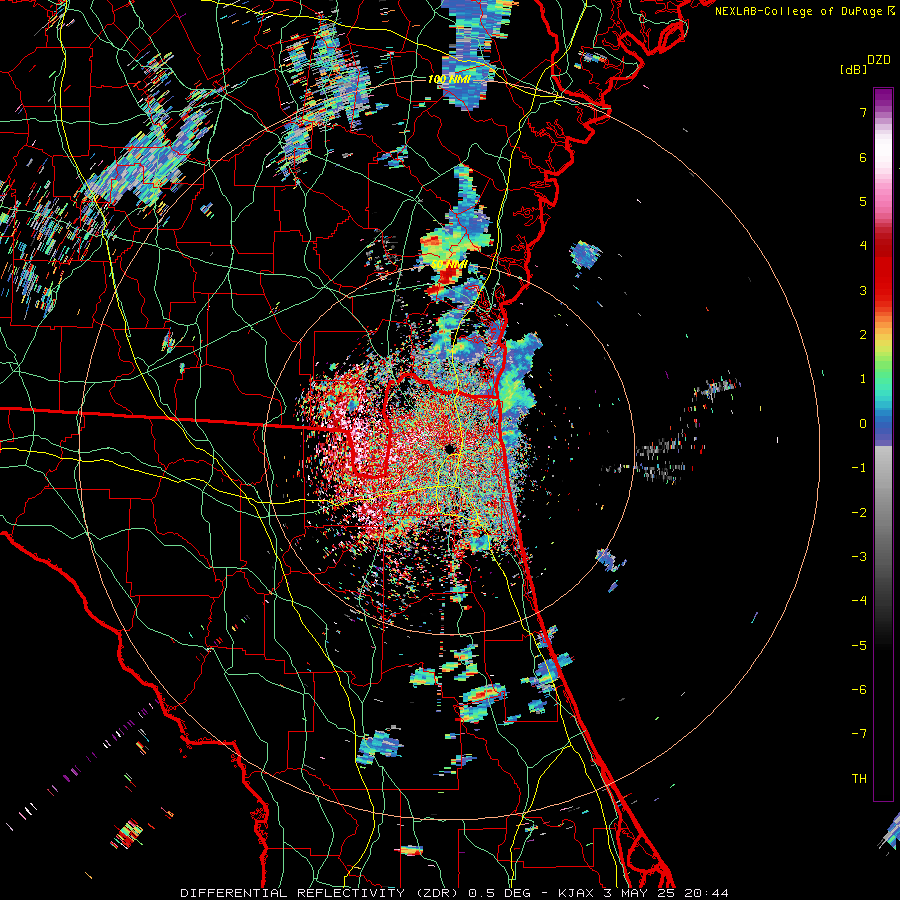Click the [dB] unit label
Image resolution: width=900 pixels, height=900 pixels.
(854, 69)
